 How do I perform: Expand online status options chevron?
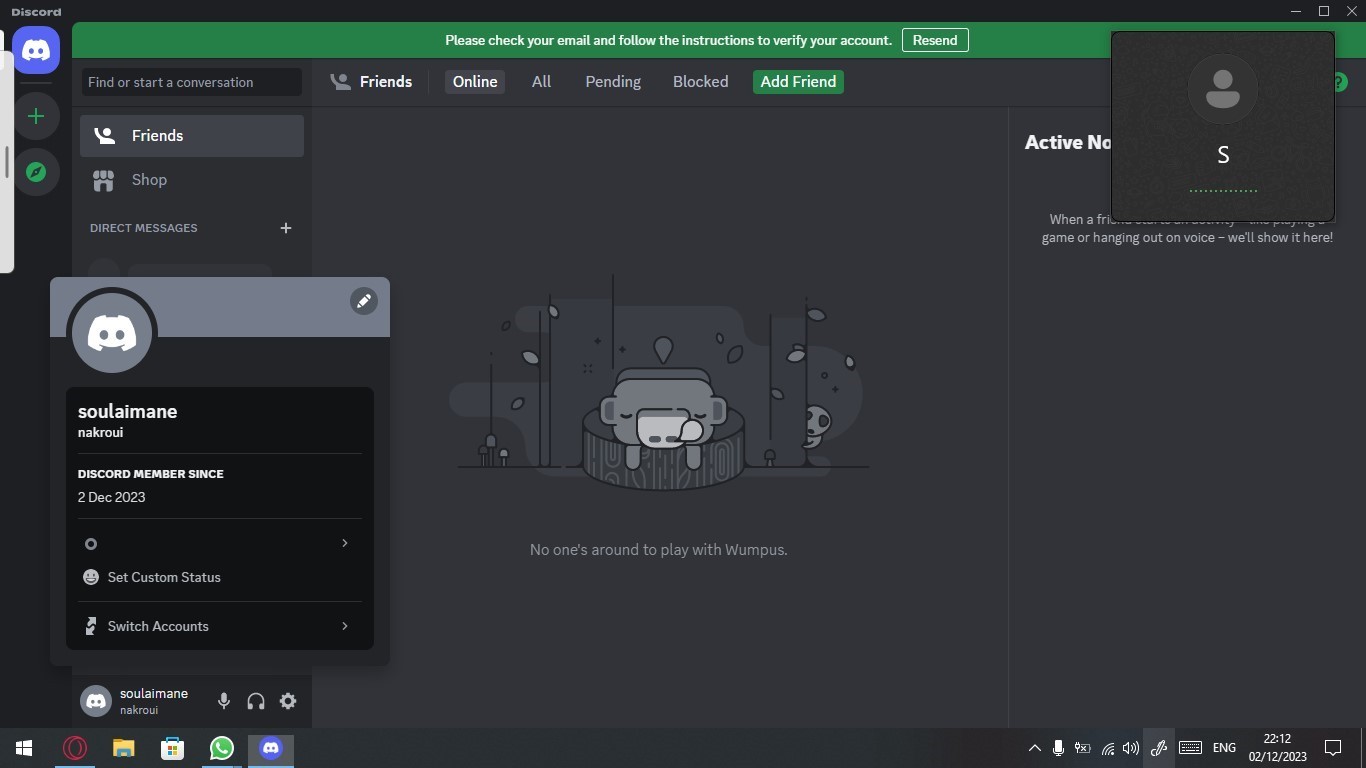[345, 543]
